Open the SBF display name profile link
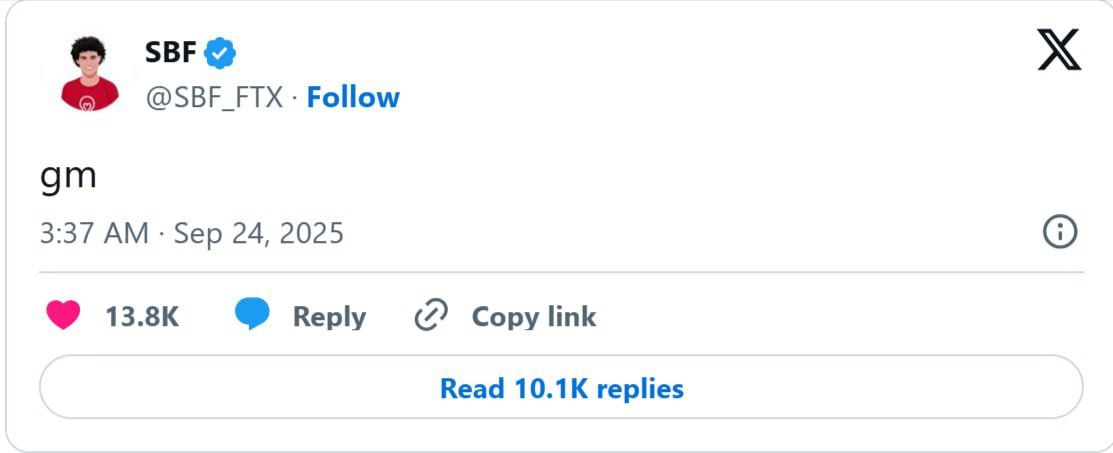 click(170, 52)
